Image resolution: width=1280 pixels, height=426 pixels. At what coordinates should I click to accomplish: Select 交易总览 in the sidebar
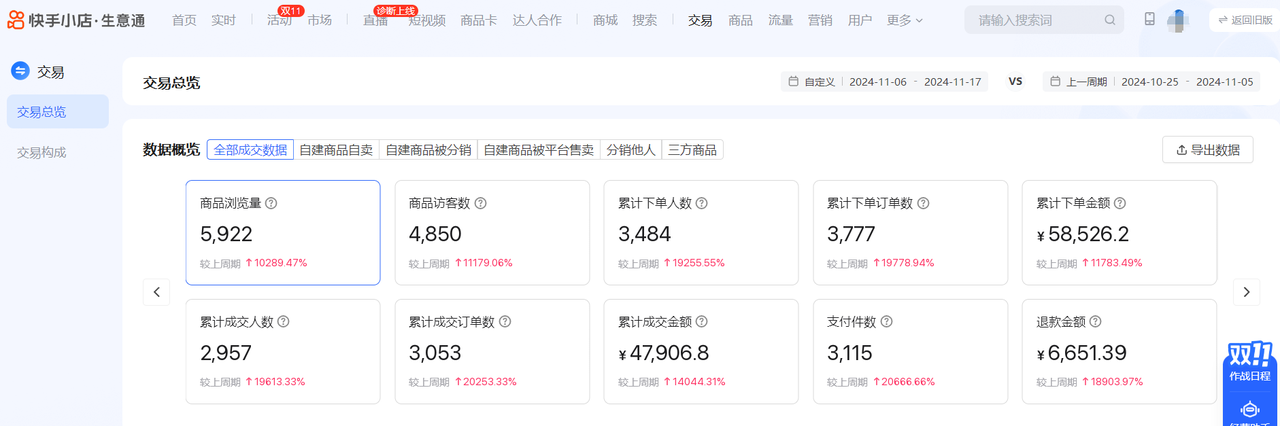57,112
